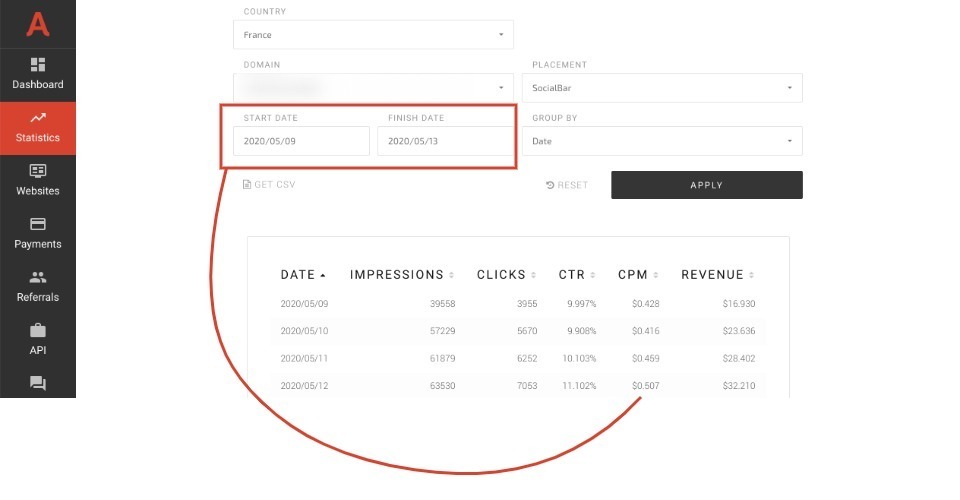Click the chat bubbles icon in sidebar
Image resolution: width=960 pixels, height=500 pixels.
(38, 383)
